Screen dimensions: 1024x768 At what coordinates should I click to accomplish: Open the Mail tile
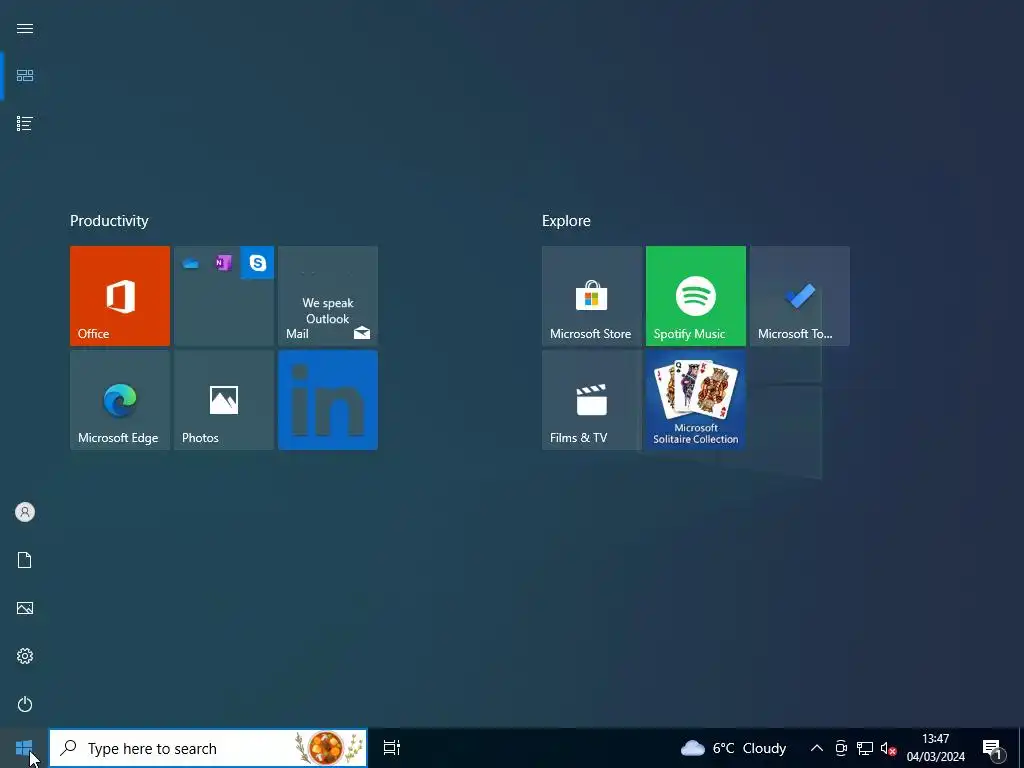[x=328, y=296]
